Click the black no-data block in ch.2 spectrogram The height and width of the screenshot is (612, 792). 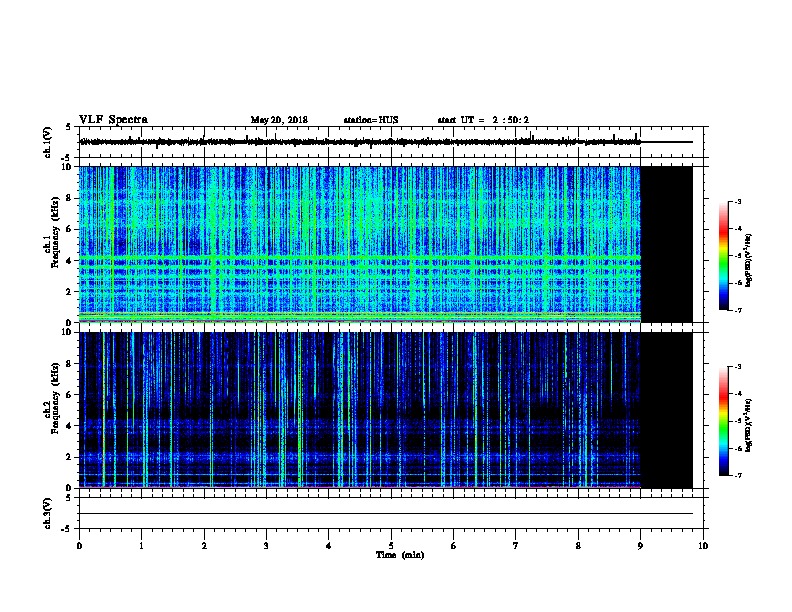click(666, 410)
